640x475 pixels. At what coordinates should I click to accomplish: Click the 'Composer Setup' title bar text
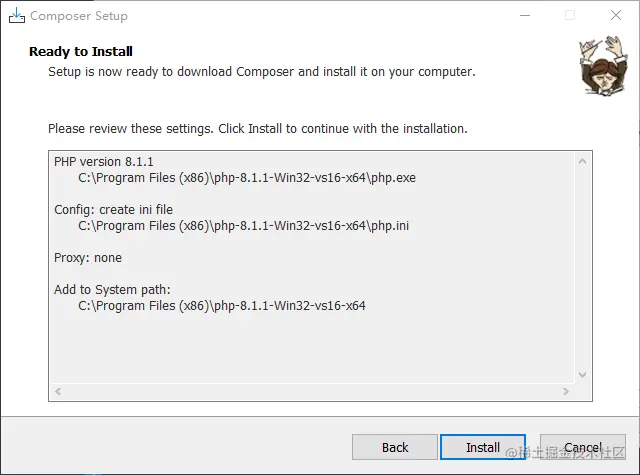(79, 16)
